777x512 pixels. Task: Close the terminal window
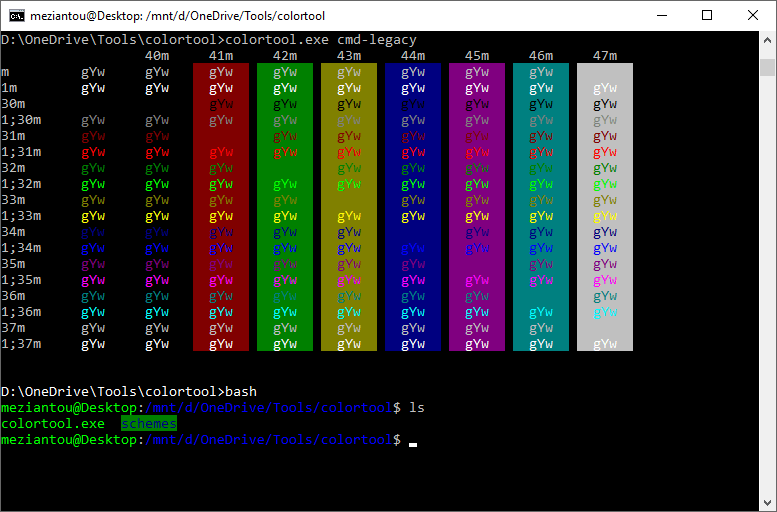[x=753, y=15]
